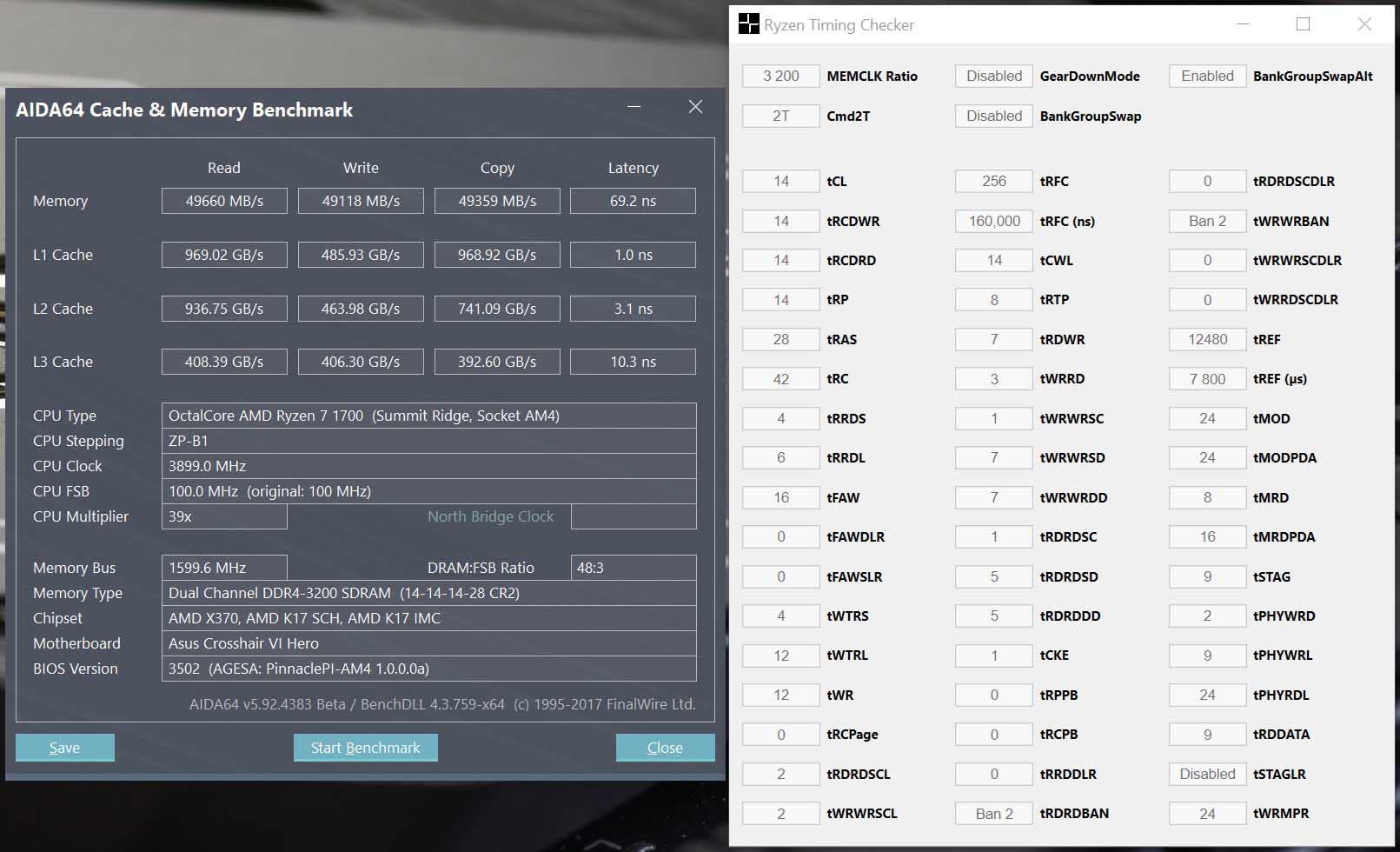Screen dimensions: 1400x852
Task: Click the tWR value box
Action: click(781, 695)
